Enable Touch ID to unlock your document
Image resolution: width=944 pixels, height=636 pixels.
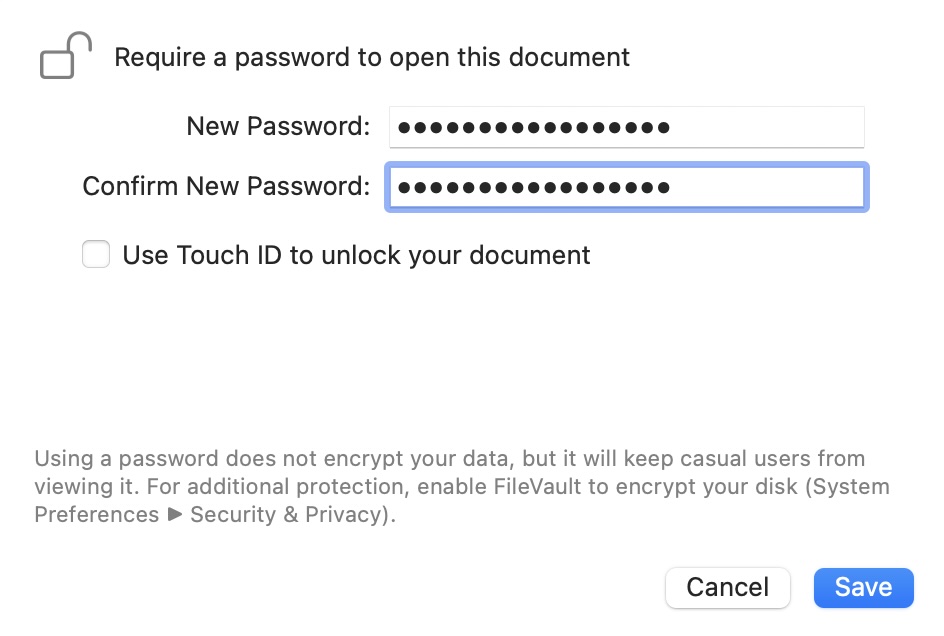pos(96,255)
